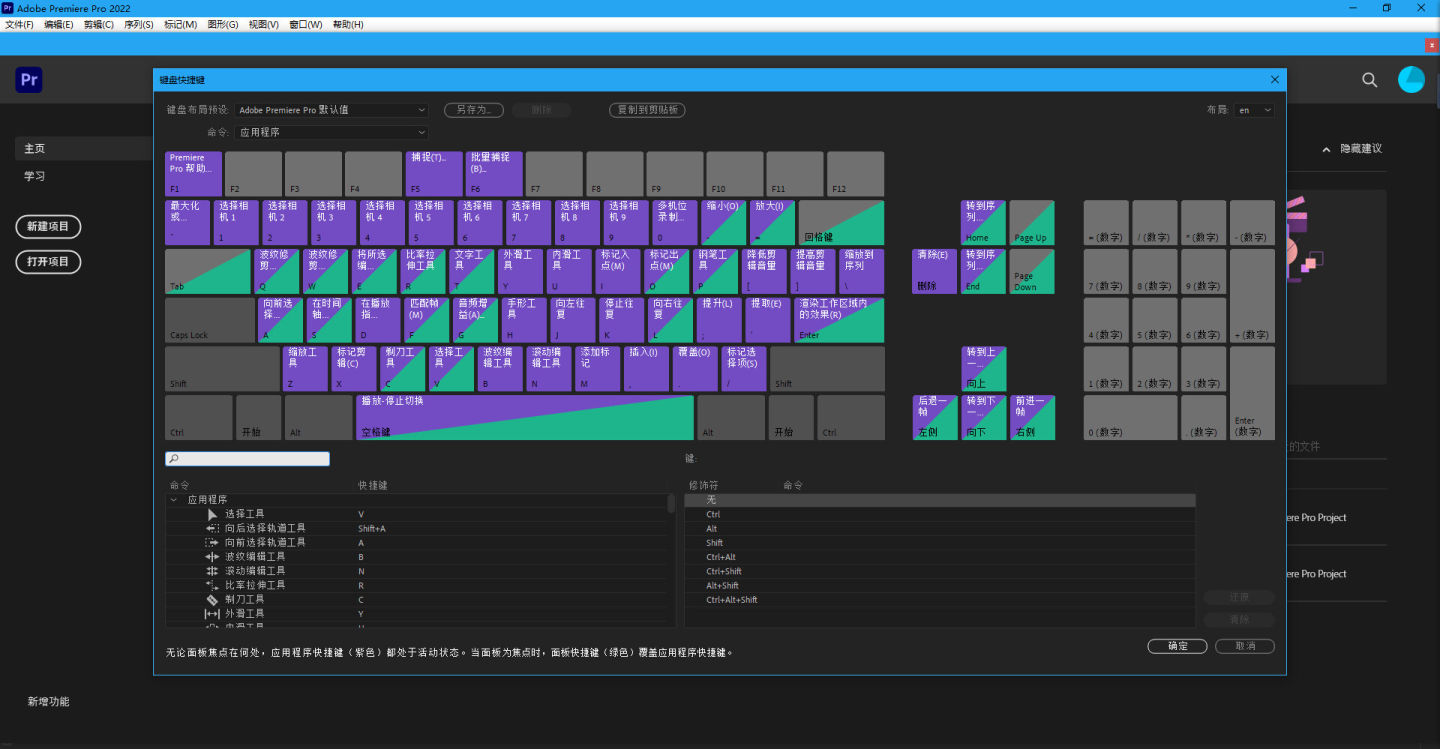
Task: Select the 回格键 backspace key
Action: [841, 222]
